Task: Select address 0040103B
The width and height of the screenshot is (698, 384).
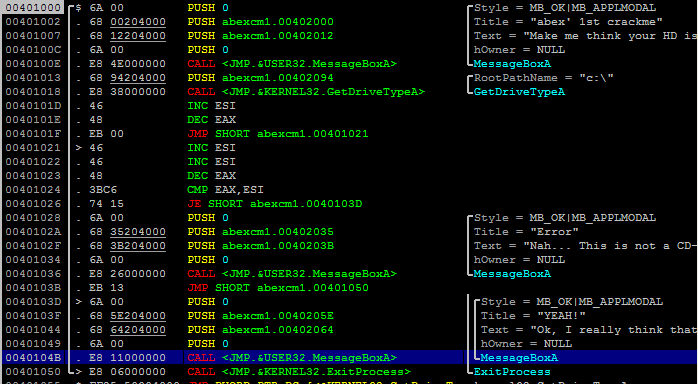Action: pyautogui.click(x=33, y=288)
